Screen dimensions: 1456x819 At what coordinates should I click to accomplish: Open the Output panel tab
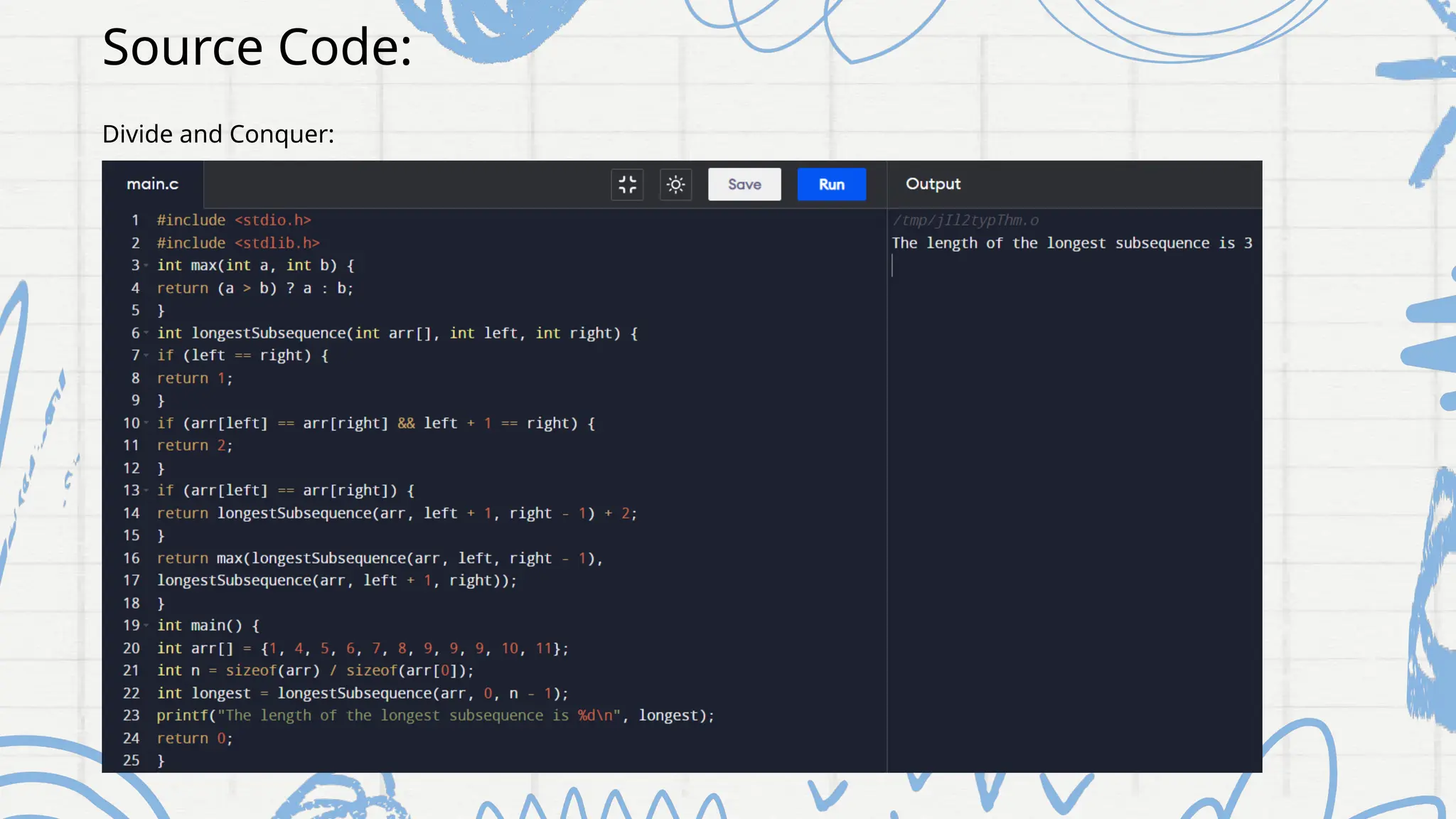pos(933,184)
